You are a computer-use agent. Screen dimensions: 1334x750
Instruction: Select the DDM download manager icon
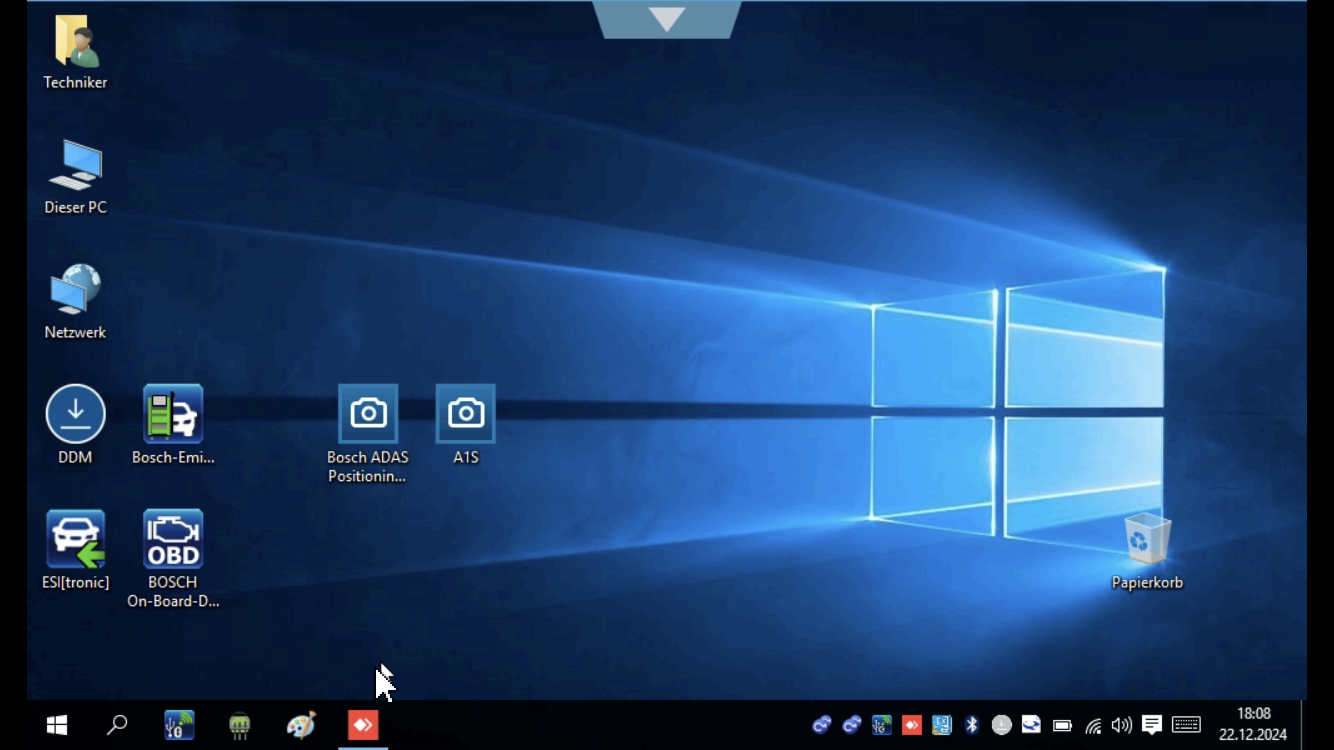(x=75, y=414)
